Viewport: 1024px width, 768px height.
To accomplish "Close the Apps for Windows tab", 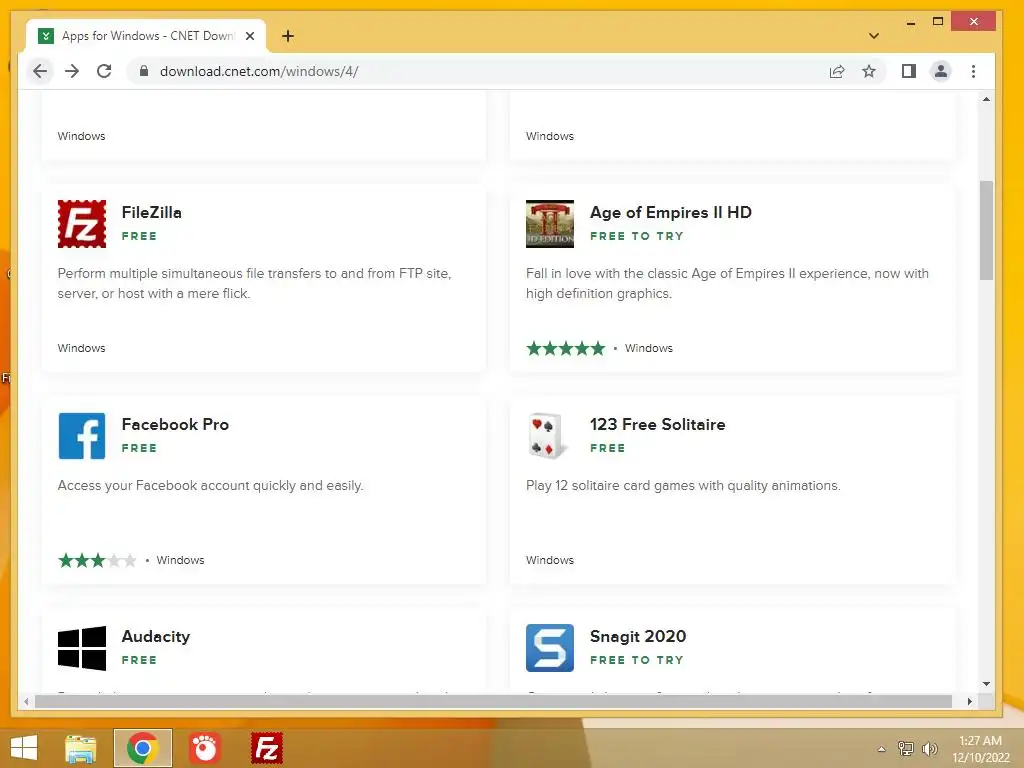I will tap(249, 36).
